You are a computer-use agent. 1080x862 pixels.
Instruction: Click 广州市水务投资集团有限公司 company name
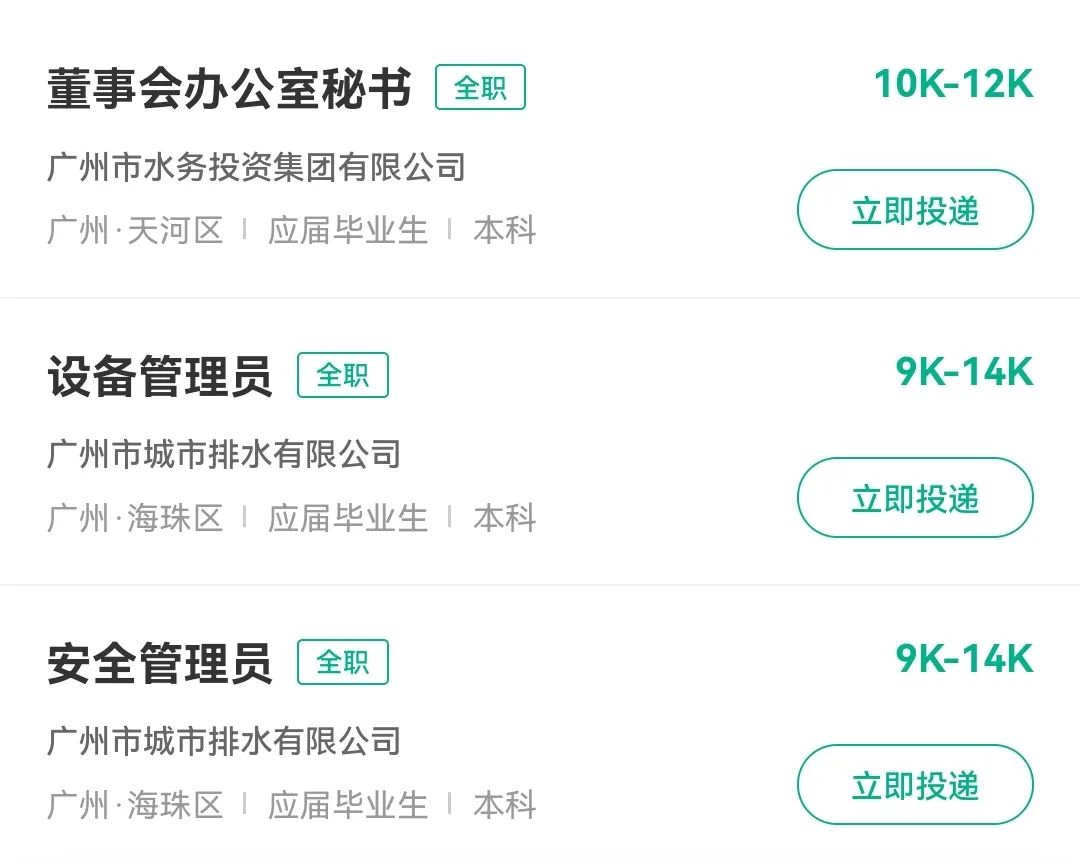pyautogui.click(x=256, y=167)
